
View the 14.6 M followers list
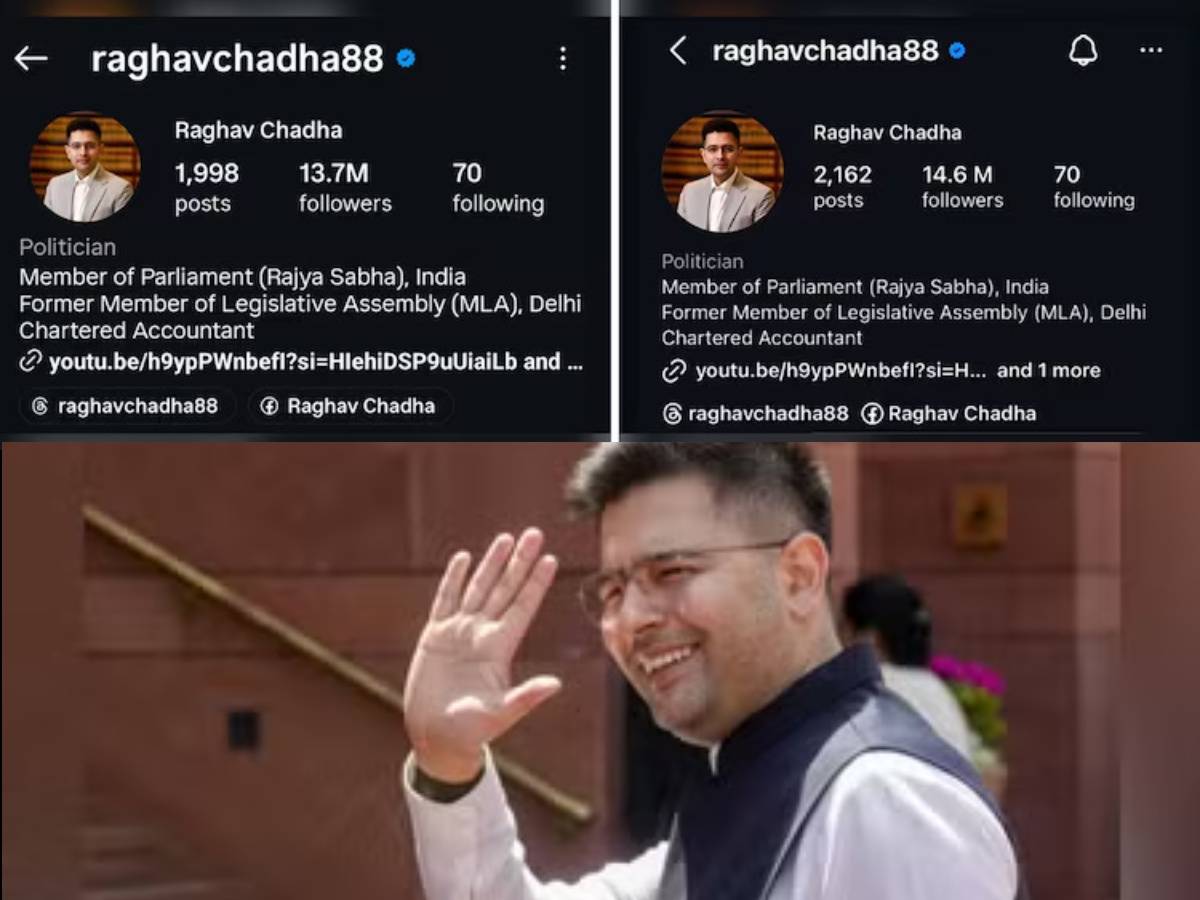962,187
